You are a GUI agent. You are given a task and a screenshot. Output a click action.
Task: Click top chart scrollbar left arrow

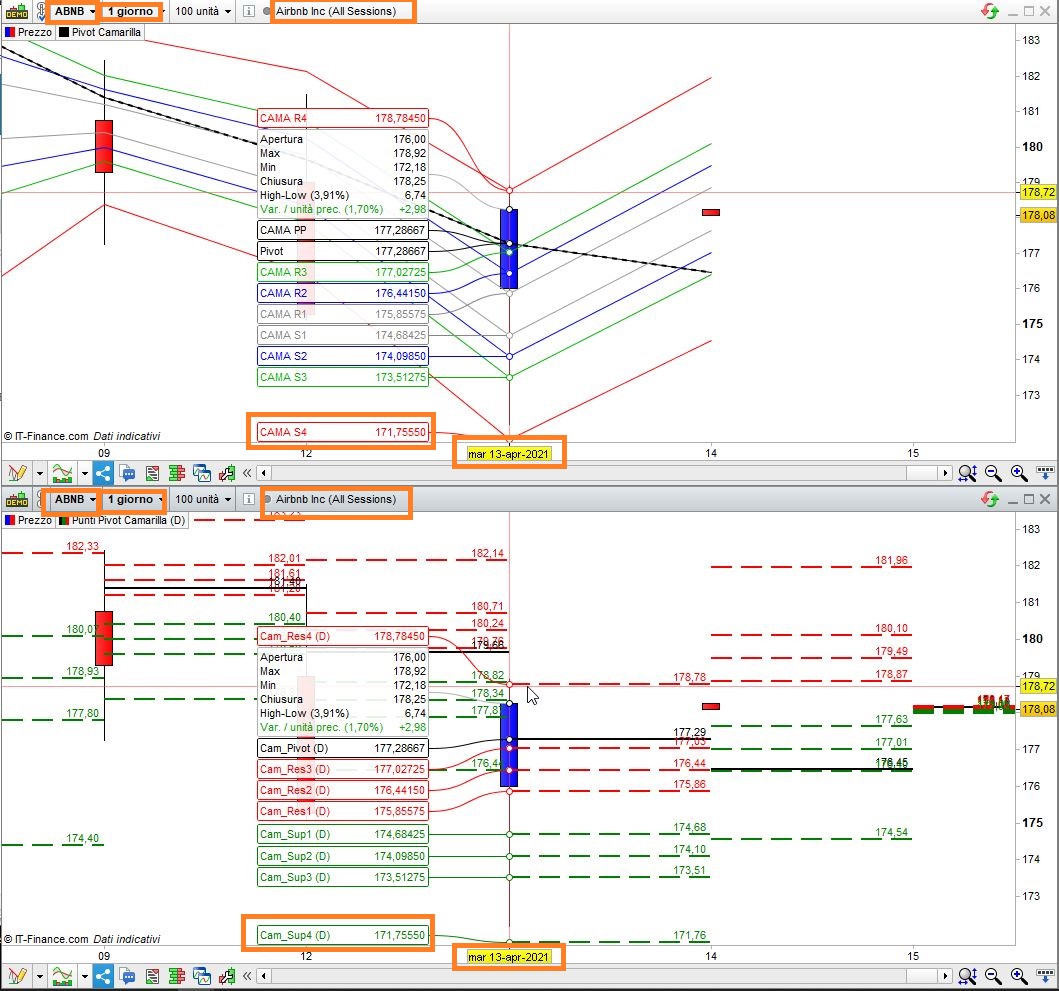(x=264, y=473)
